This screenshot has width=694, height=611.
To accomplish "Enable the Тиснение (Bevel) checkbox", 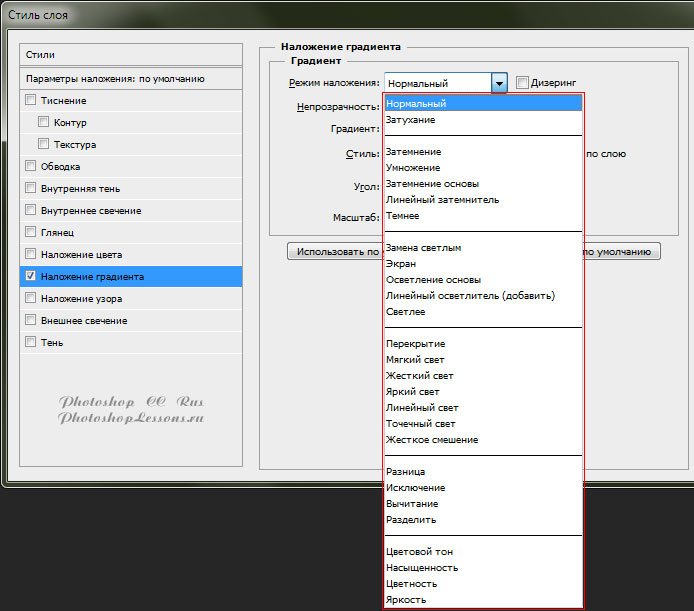I will coord(30,100).
